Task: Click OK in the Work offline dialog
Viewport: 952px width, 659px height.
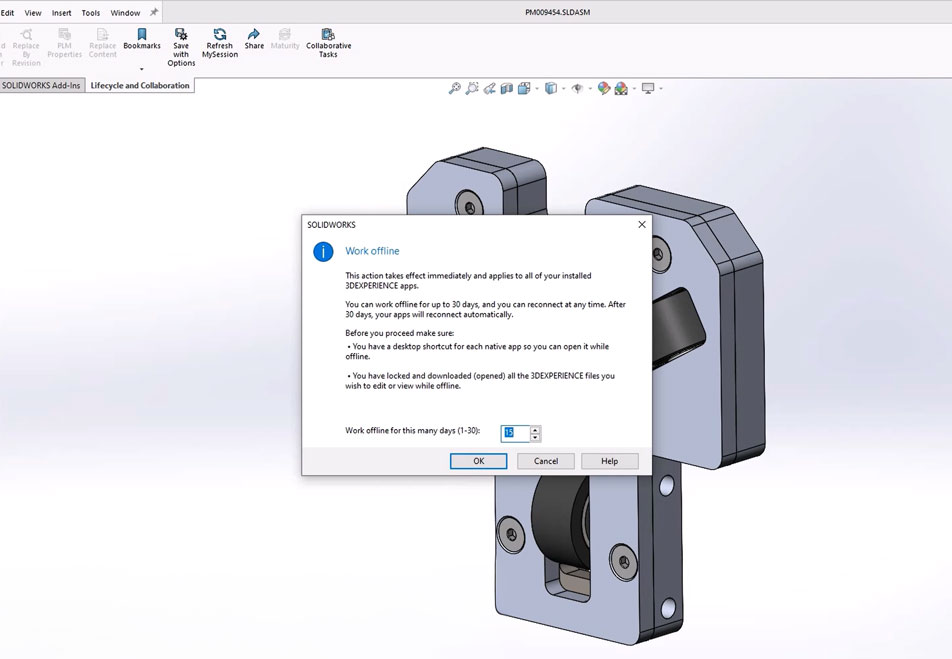Action: click(478, 461)
